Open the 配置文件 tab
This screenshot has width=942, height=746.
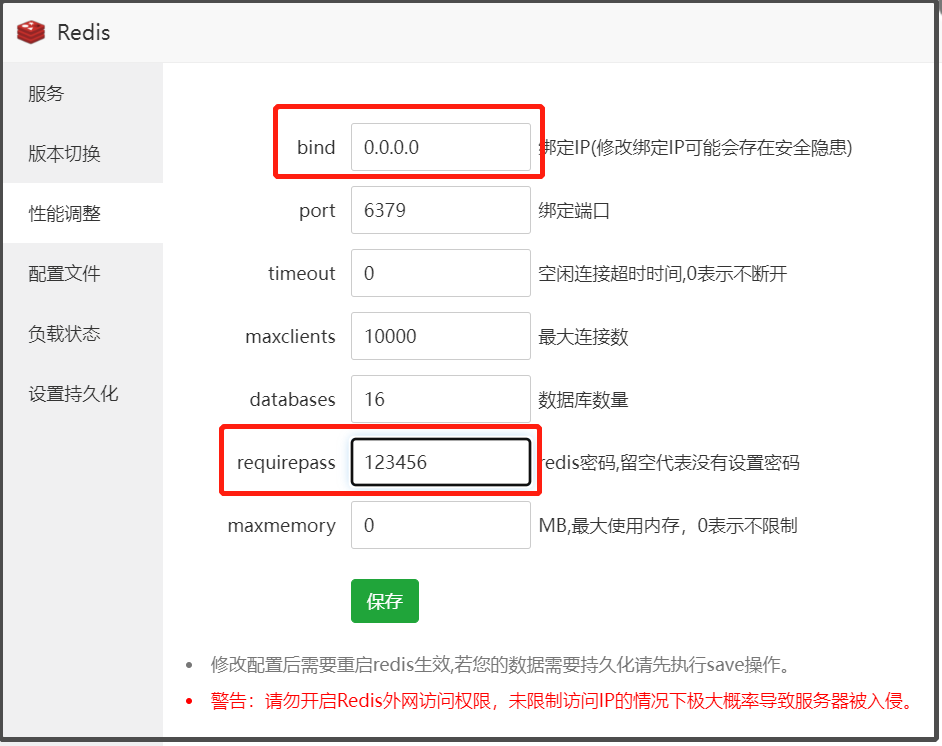[x=64, y=274]
